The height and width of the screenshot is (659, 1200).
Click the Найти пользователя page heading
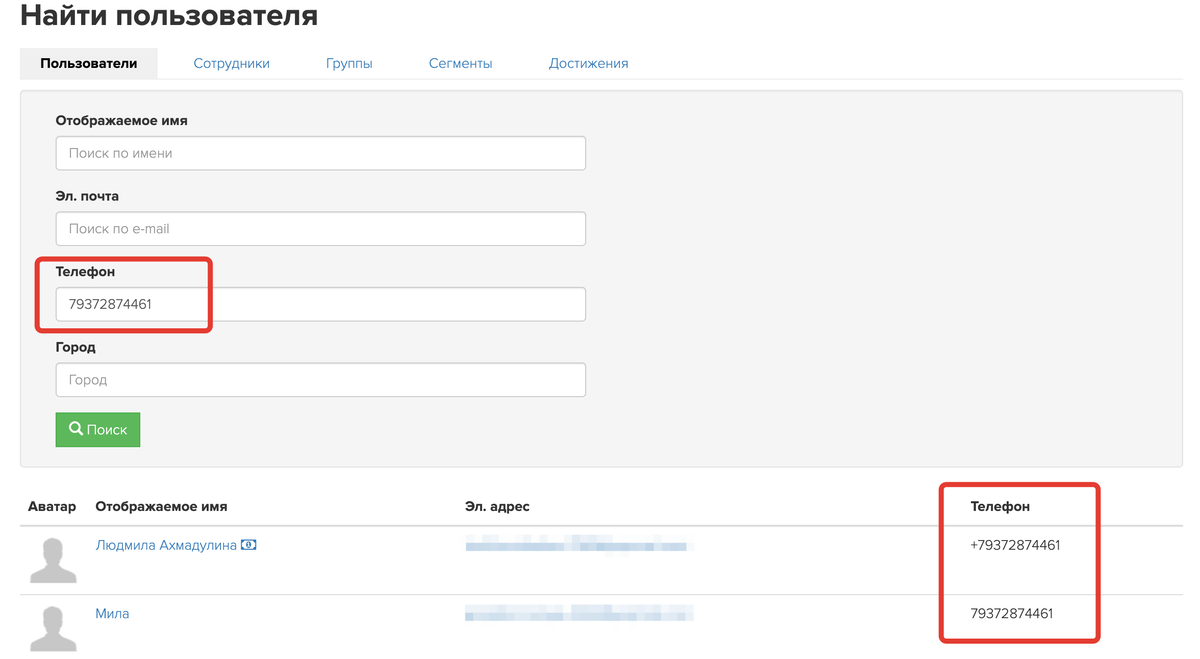point(169,16)
